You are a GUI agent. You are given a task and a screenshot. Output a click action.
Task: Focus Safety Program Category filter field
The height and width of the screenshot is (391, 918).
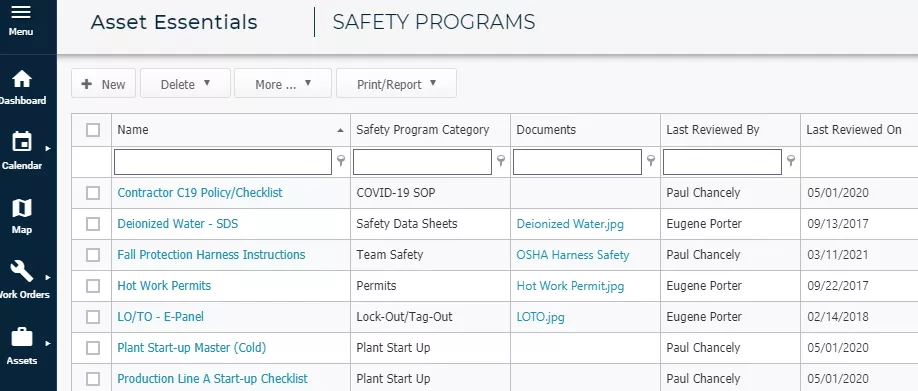pyautogui.click(x=422, y=162)
